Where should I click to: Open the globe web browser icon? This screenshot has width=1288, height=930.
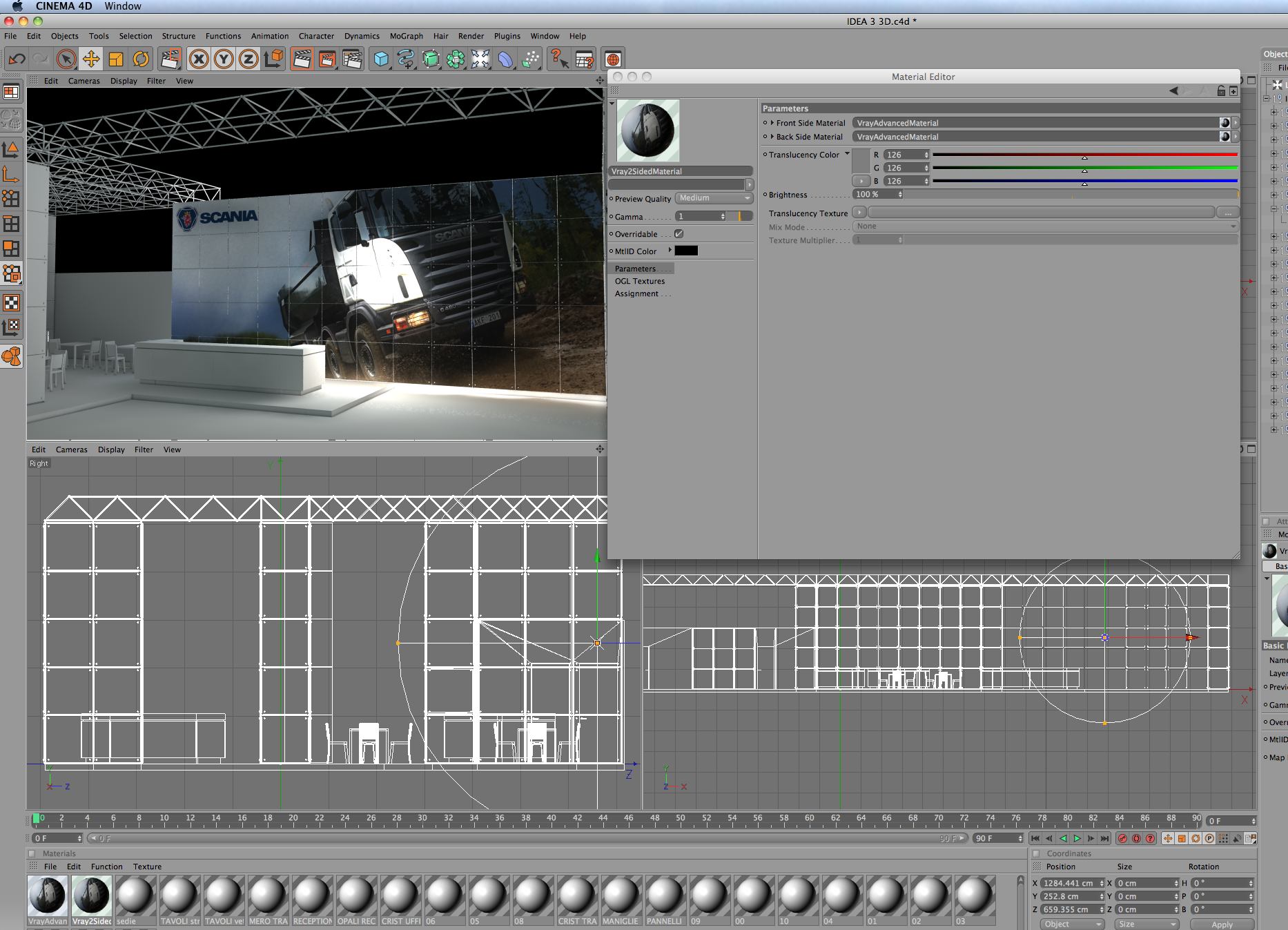coord(613,59)
